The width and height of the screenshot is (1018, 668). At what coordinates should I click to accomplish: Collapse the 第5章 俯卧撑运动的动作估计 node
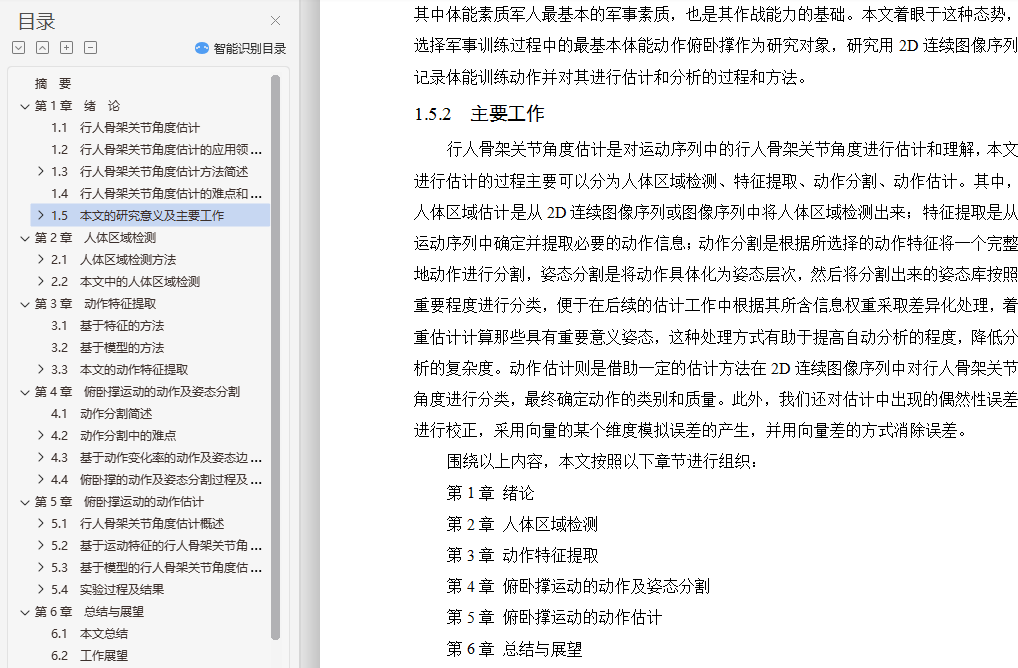click(x=25, y=502)
